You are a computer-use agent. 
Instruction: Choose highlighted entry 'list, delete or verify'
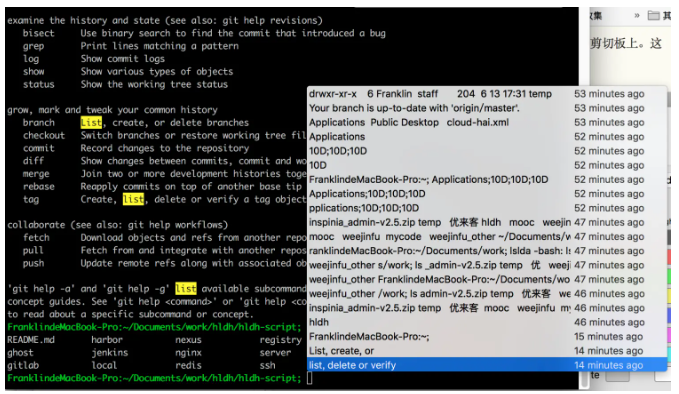pos(487,365)
